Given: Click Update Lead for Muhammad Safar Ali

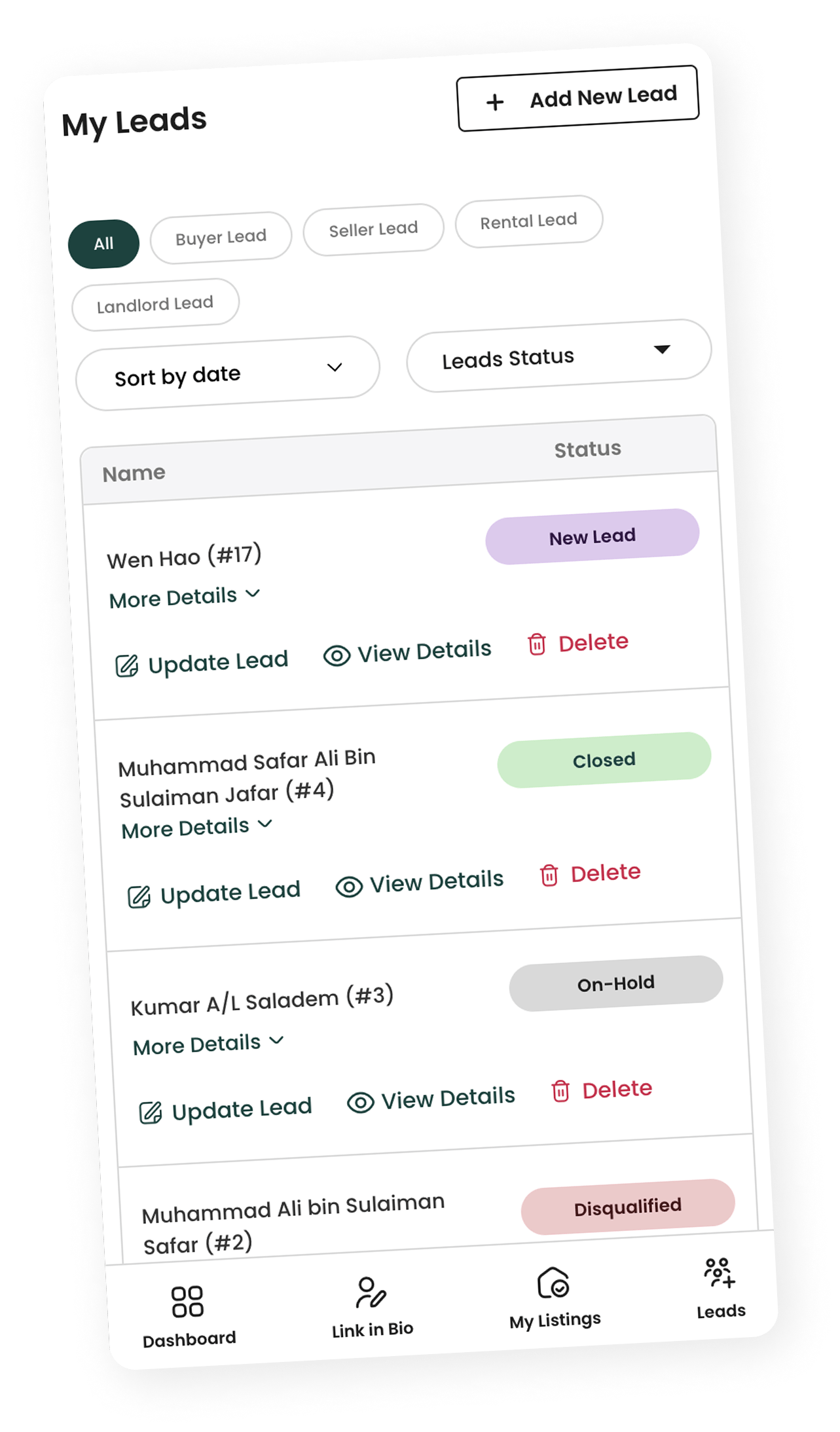Looking at the screenshot, I should pyautogui.click(x=213, y=894).
